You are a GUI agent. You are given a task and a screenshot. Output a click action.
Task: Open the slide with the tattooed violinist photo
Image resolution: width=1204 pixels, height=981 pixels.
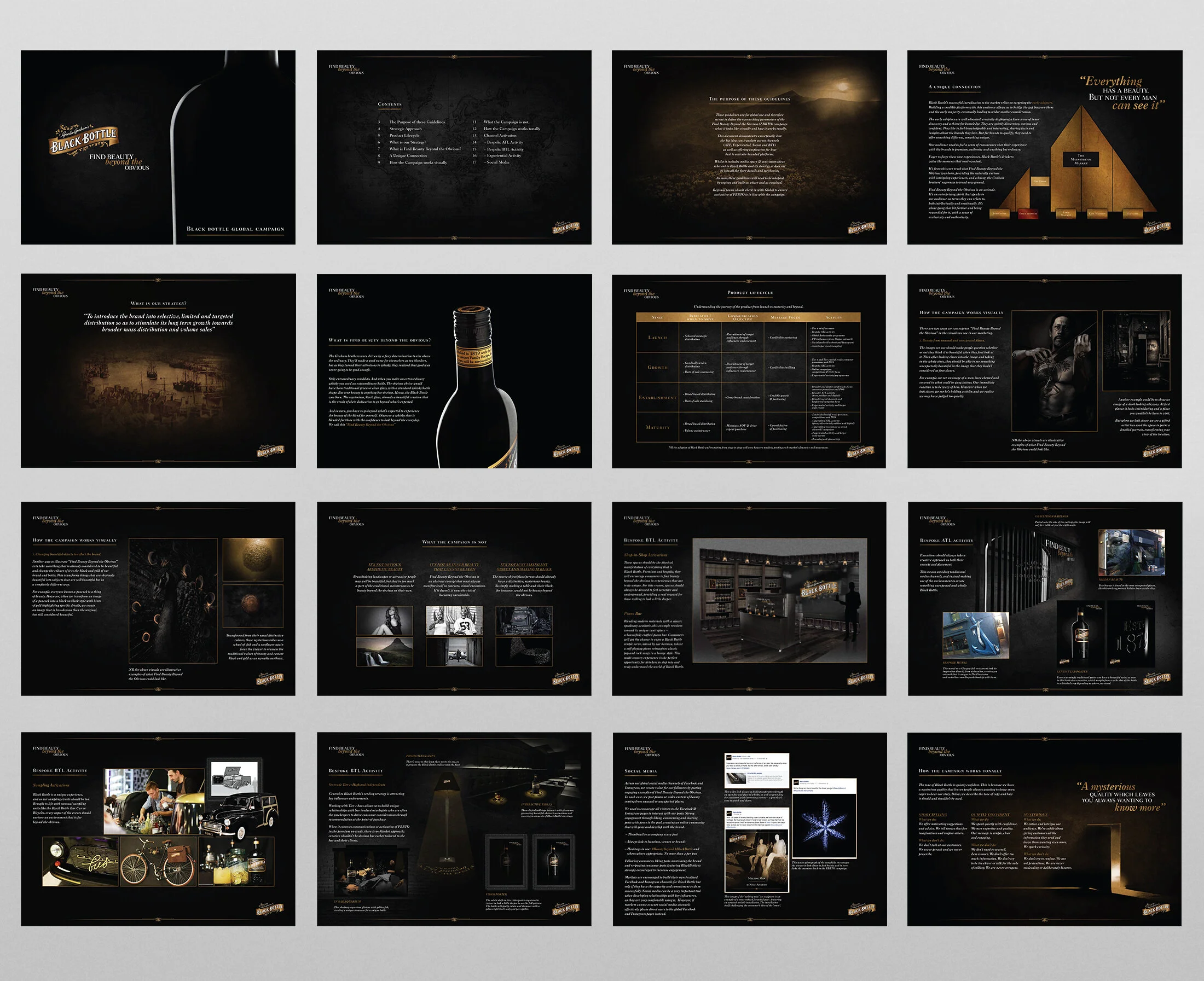(x=1045, y=371)
